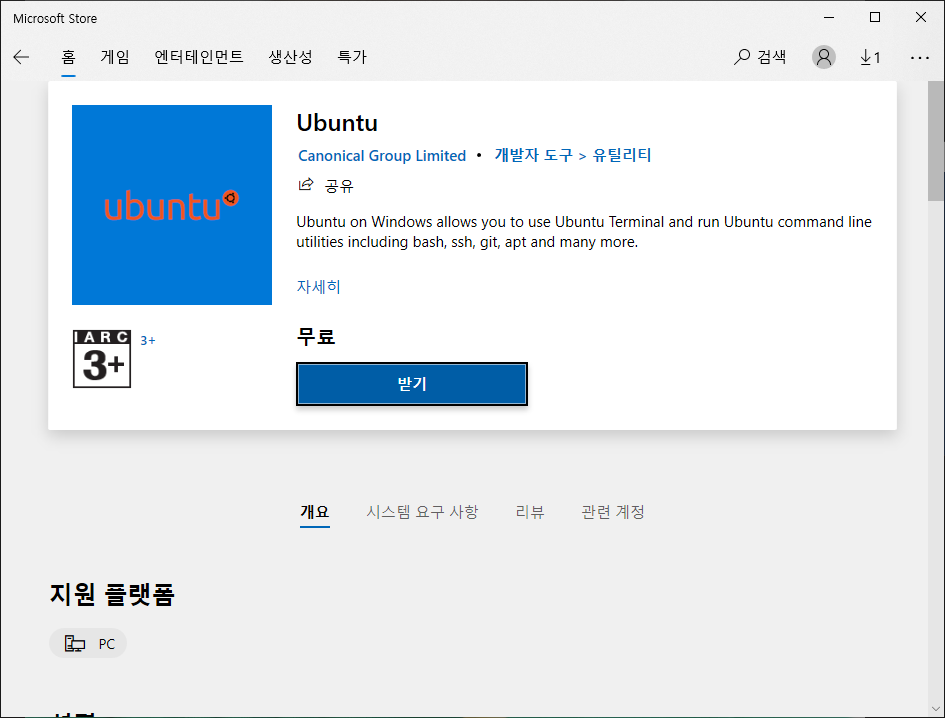945x718 pixels.
Task: Maximize the Microsoft Store window
Action: click(x=875, y=17)
